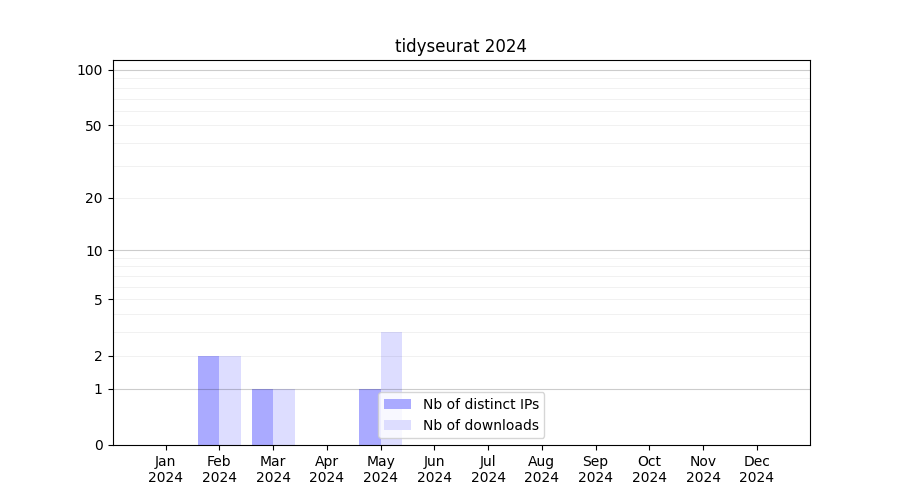The width and height of the screenshot is (900, 500).
Task: Click the "Dec 2024" x-axis label
Action: tap(756, 469)
